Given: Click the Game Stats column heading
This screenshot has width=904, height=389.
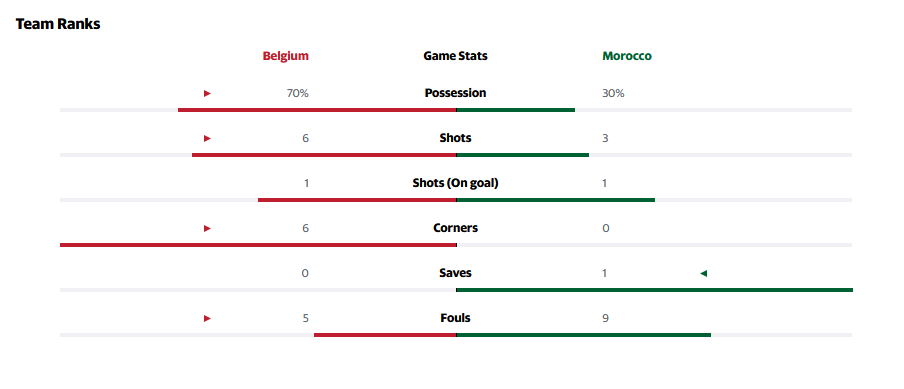Looking at the screenshot, I should [455, 56].
